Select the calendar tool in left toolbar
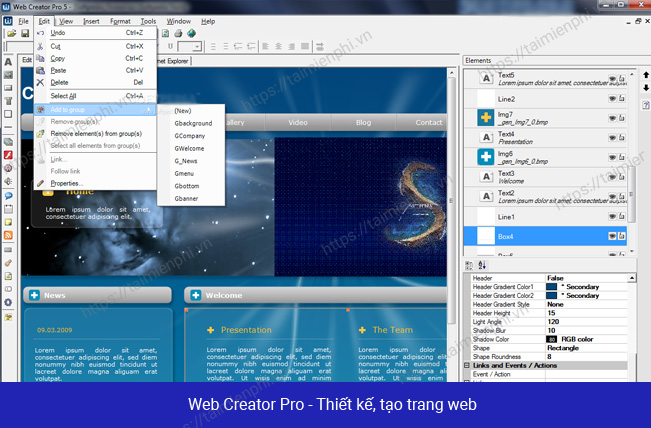Screen dimensions: 651x428 pos(8,209)
